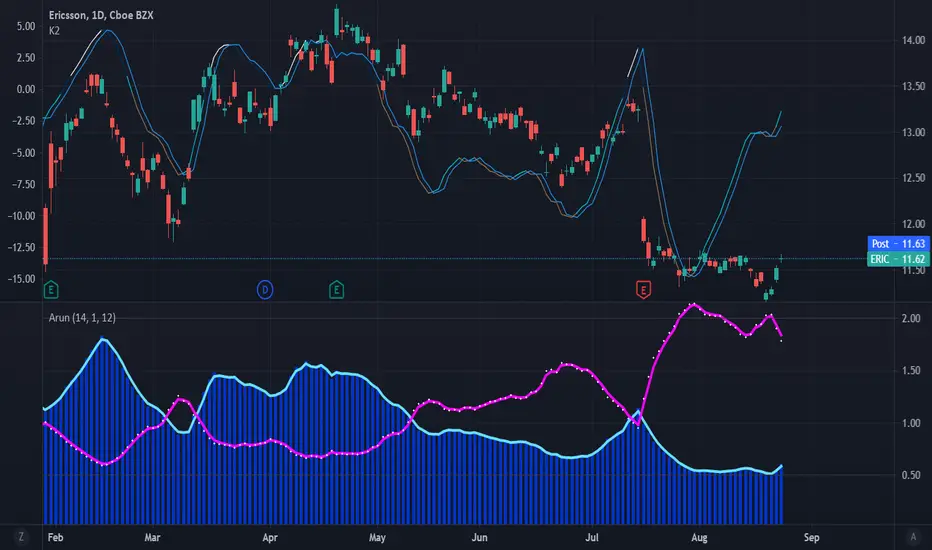
Task: Select the K2 indicator label
Action: (x=54, y=30)
